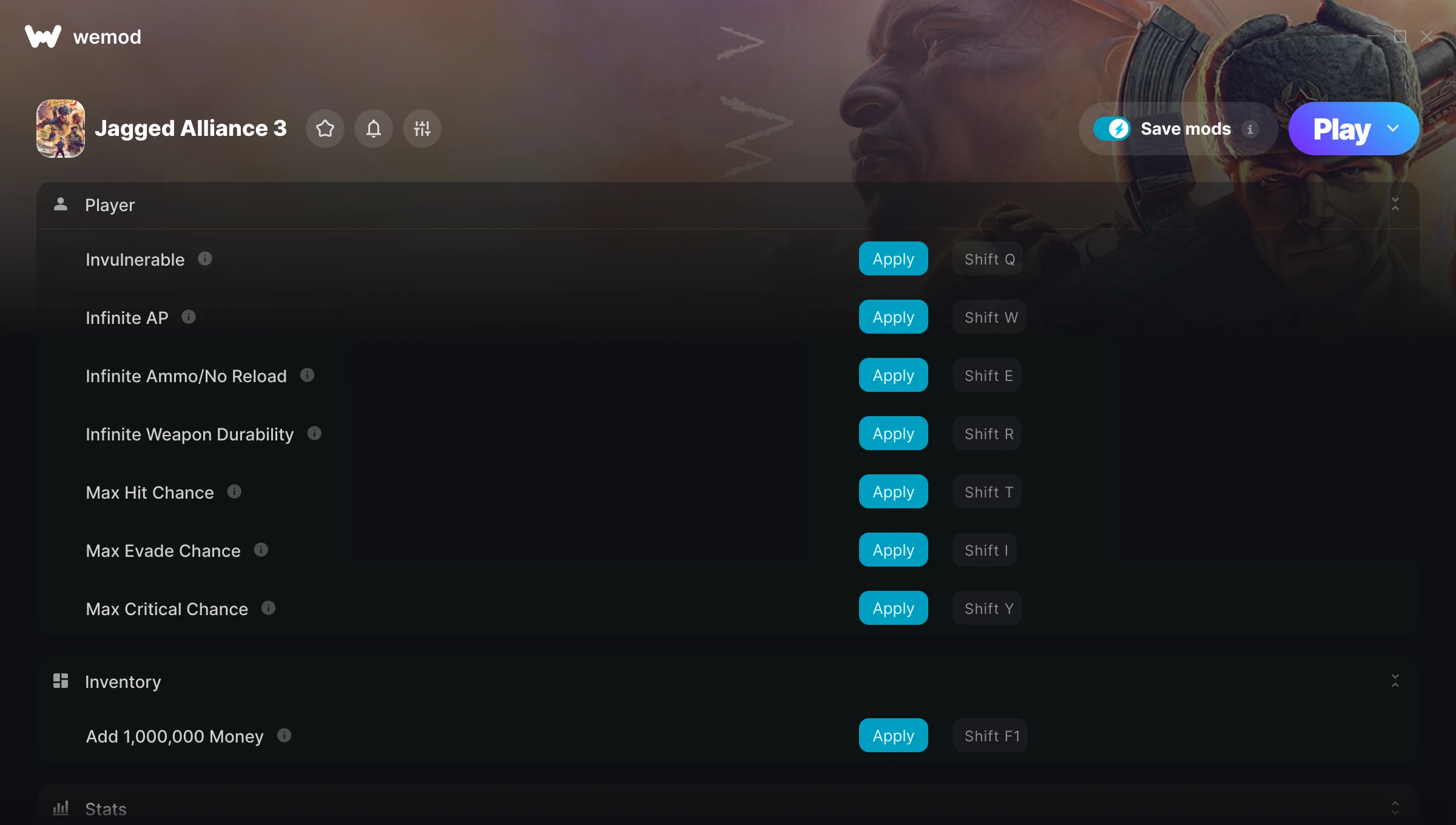Expand the Stats section
The width and height of the screenshot is (1456, 825).
point(1395,808)
